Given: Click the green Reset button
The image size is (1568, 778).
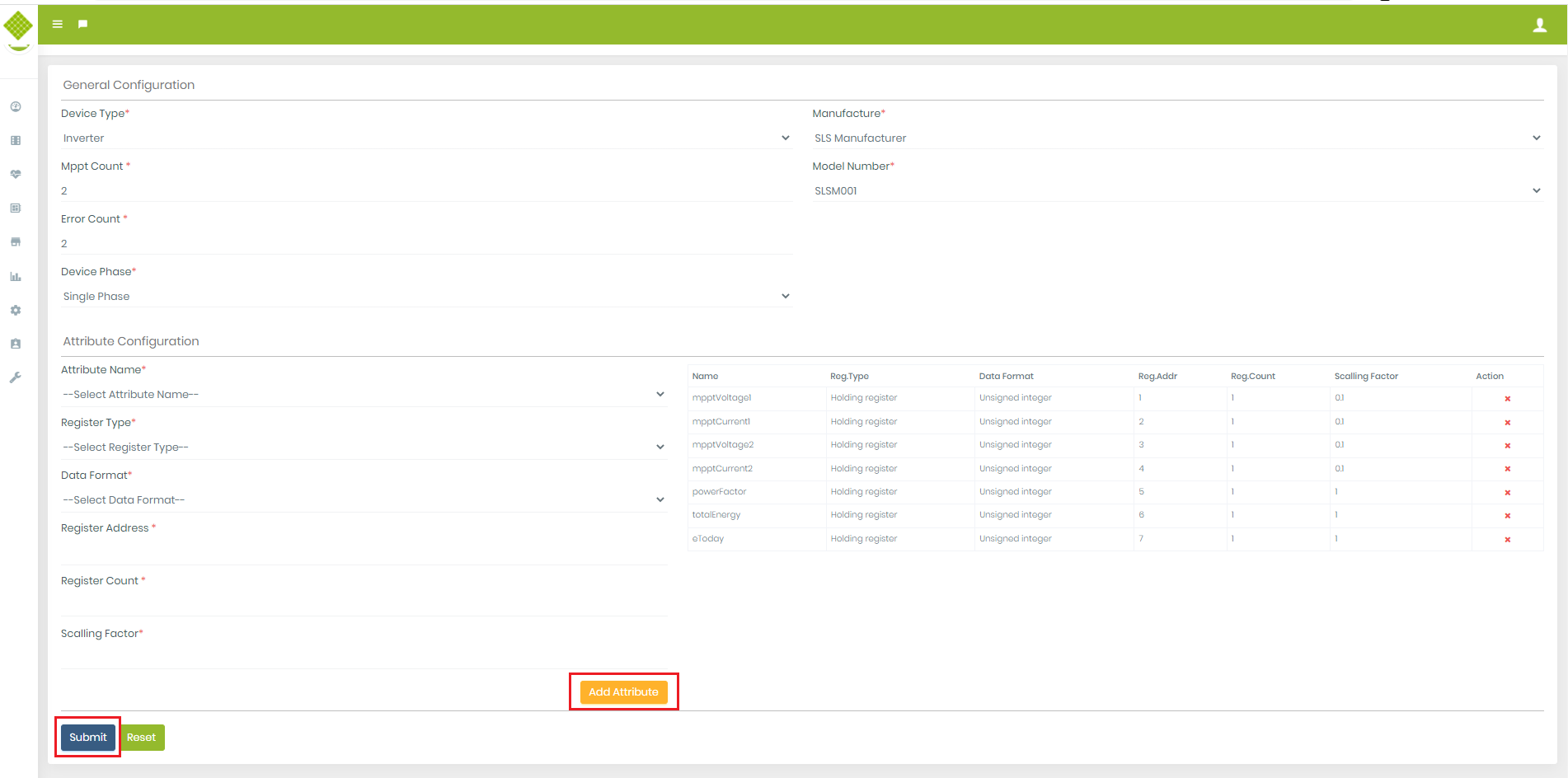Looking at the screenshot, I should 142,738.
